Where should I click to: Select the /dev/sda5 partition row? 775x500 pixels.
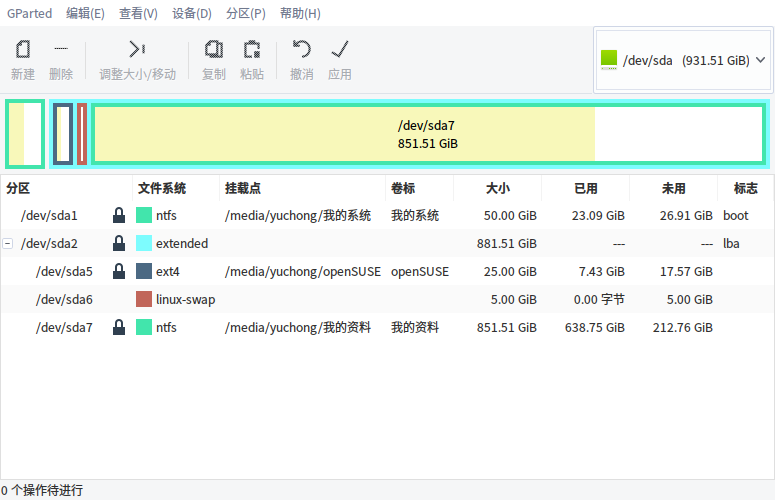click(x=387, y=271)
